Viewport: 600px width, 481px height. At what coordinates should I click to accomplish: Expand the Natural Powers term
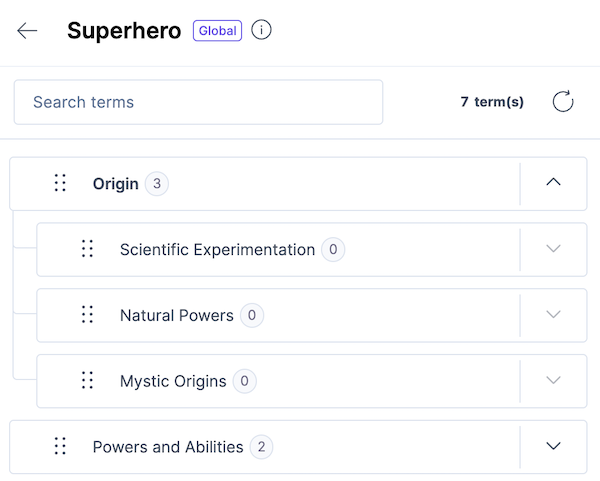[x=553, y=315]
